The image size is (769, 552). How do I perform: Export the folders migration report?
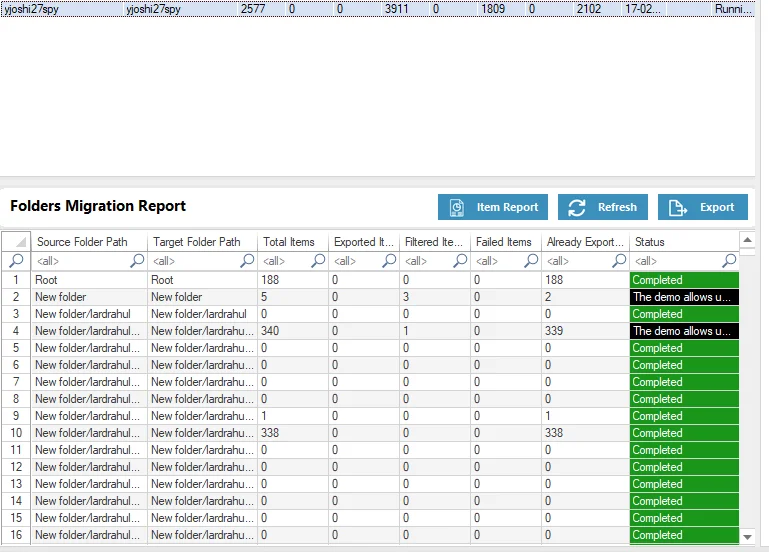702,207
